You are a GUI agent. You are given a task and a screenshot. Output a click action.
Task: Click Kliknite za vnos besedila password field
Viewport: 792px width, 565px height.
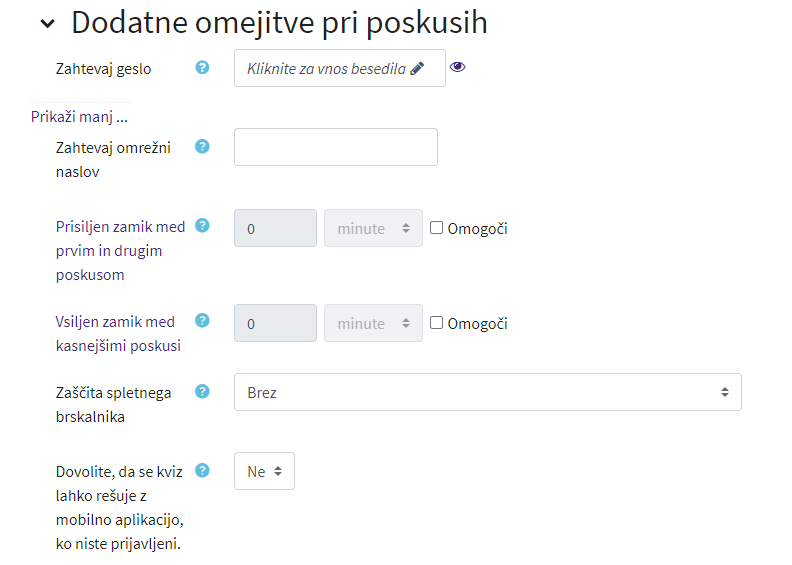[339, 68]
